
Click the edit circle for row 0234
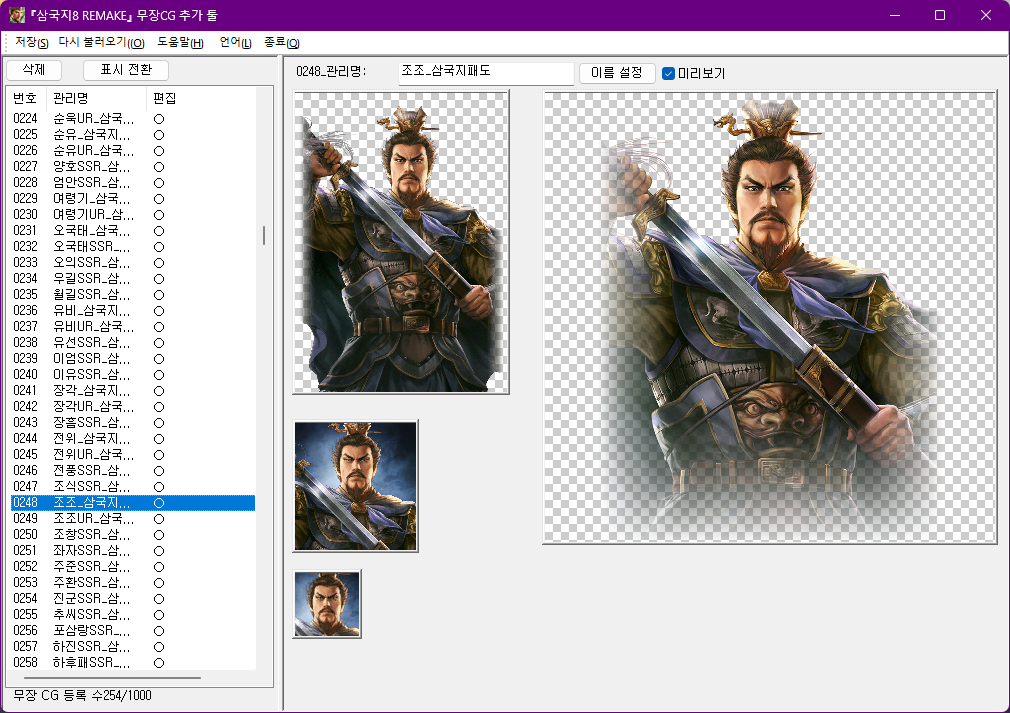tap(159, 279)
